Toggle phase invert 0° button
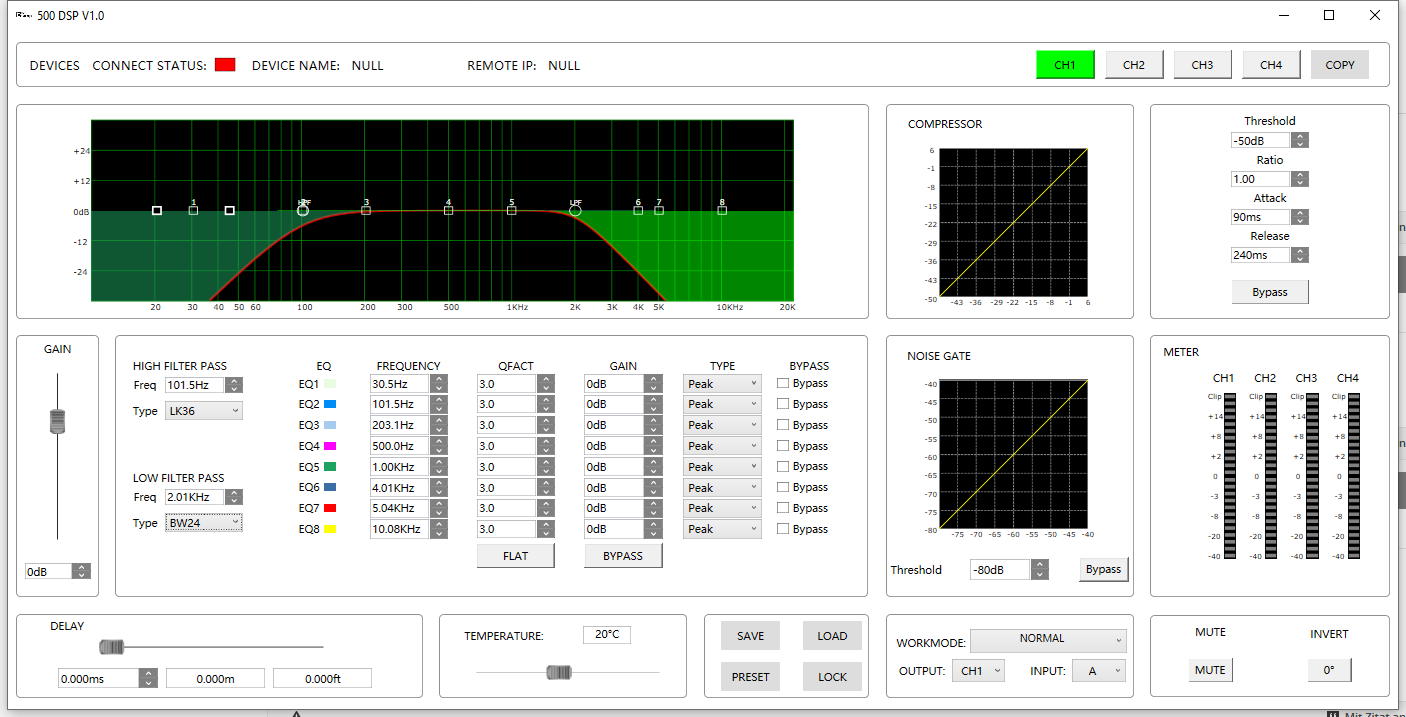 [1329, 670]
